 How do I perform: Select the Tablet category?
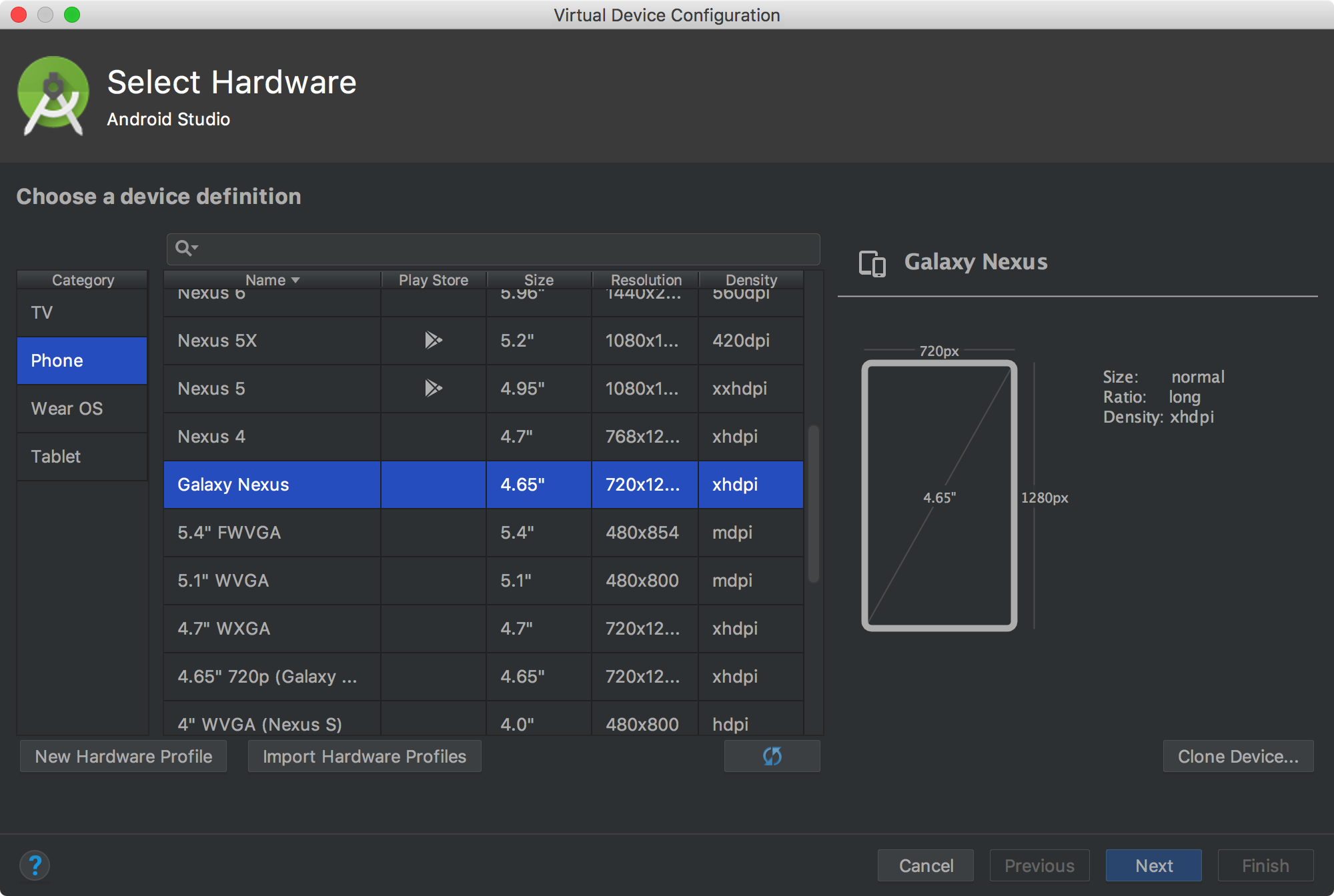click(82, 457)
